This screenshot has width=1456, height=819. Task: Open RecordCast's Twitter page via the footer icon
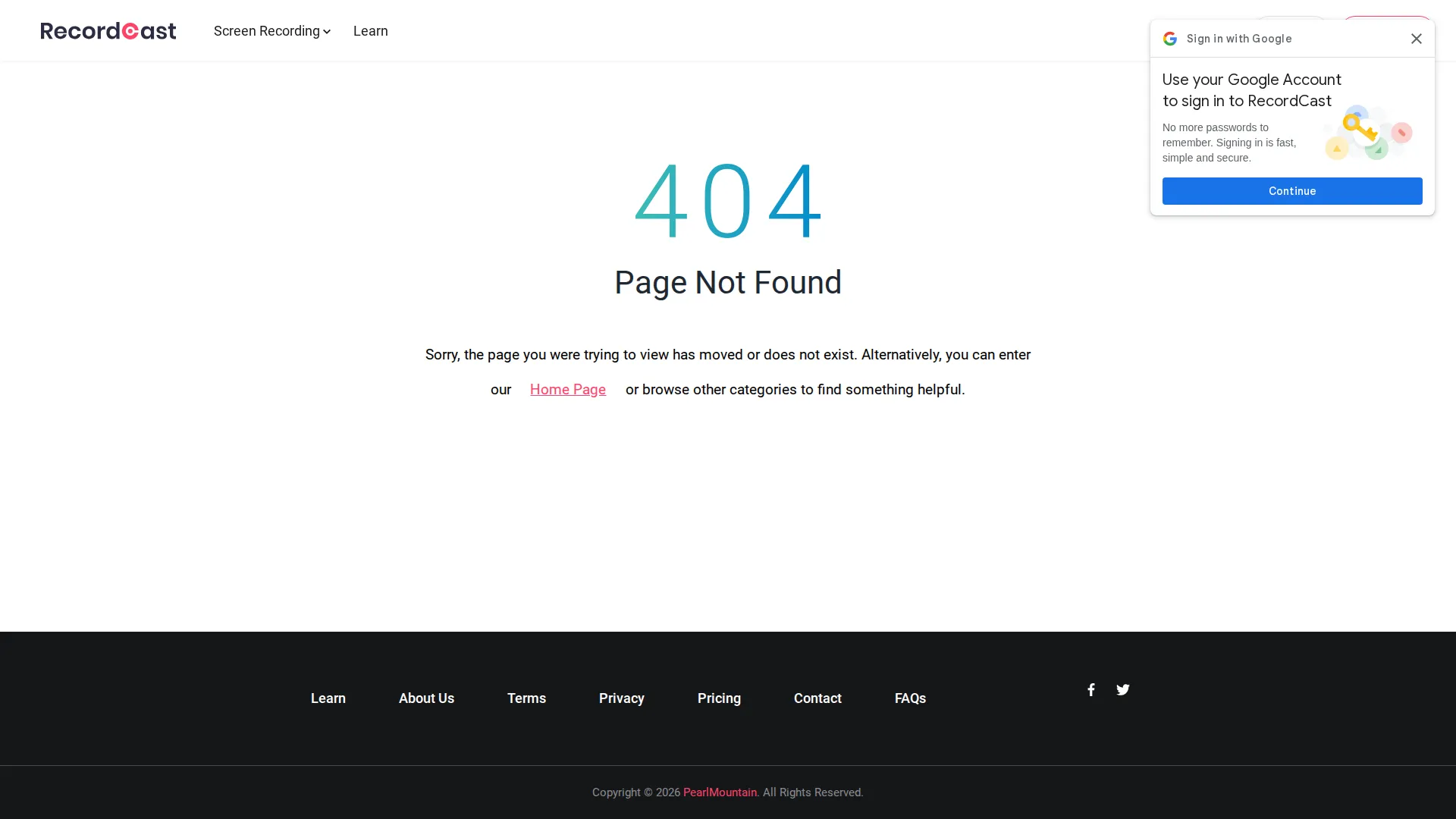1122,689
